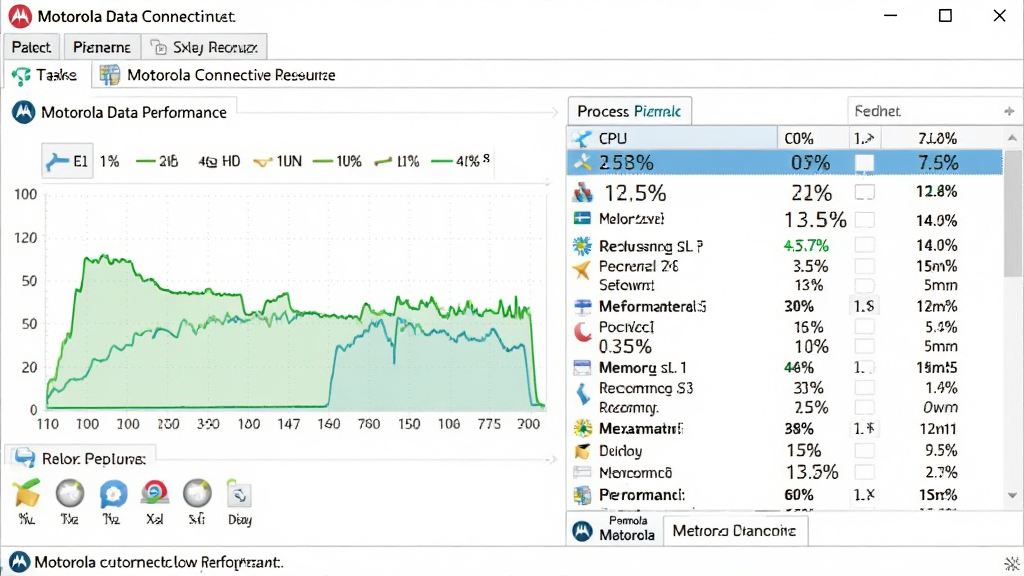Image resolution: width=1024 pixels, height=576 pixels.
Task: Sort by the 71.8% column header
Action: coord(938,138)
